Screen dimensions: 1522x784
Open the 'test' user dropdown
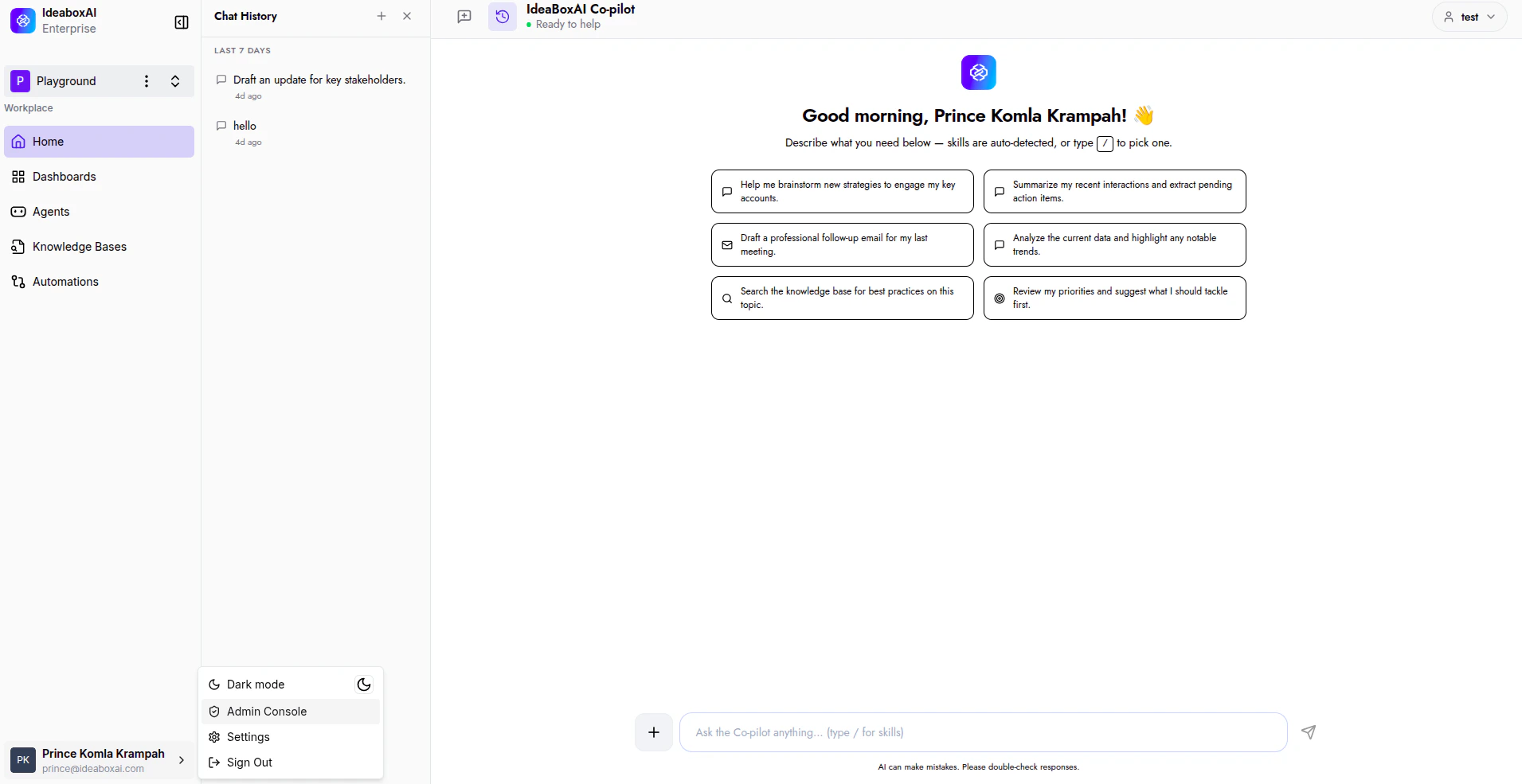(x=1469, y=17)
